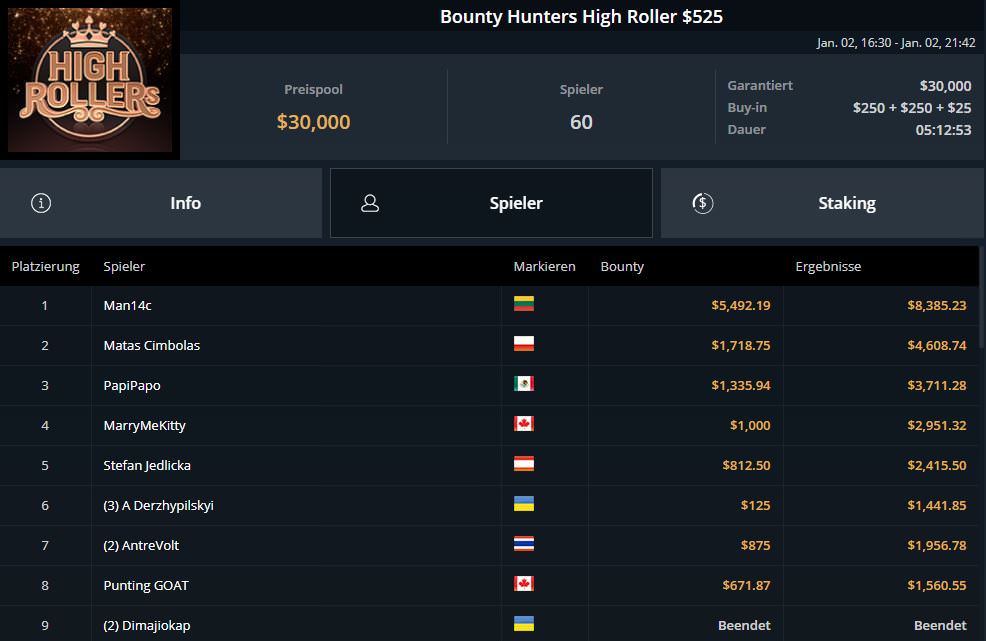The image size is (986, 641).
Task: Click the person icon on Spieler tab
Action: coord(370,203)
